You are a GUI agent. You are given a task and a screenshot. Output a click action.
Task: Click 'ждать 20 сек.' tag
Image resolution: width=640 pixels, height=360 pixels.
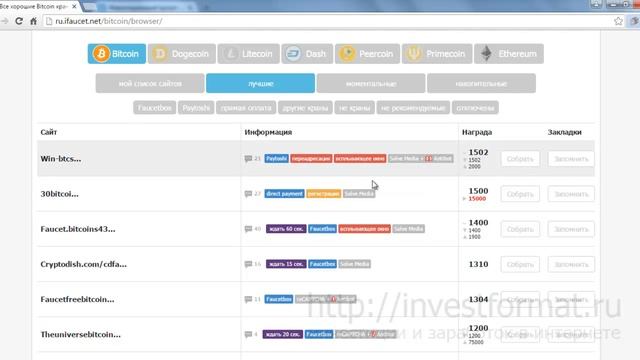[283, 334]
